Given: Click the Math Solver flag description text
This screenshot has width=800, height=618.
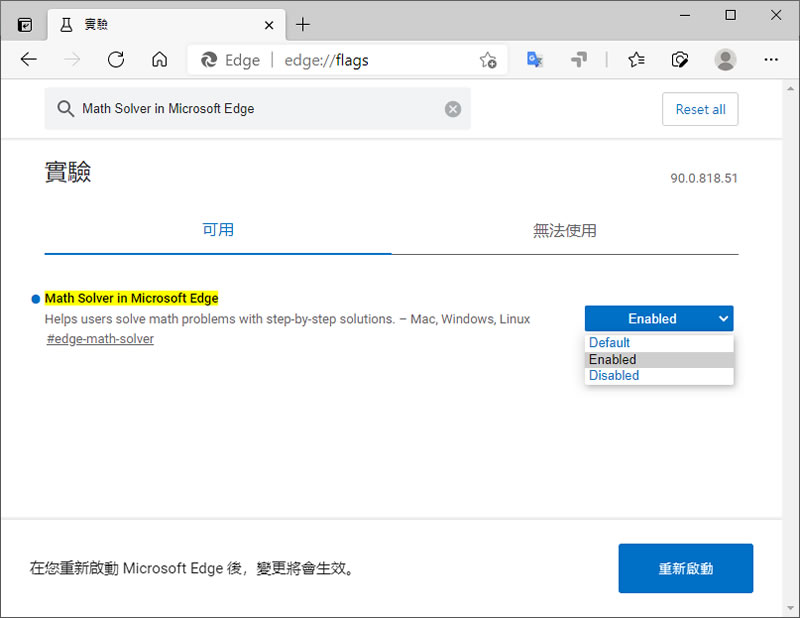Looking at the screenshot, I should coord(287,319).
